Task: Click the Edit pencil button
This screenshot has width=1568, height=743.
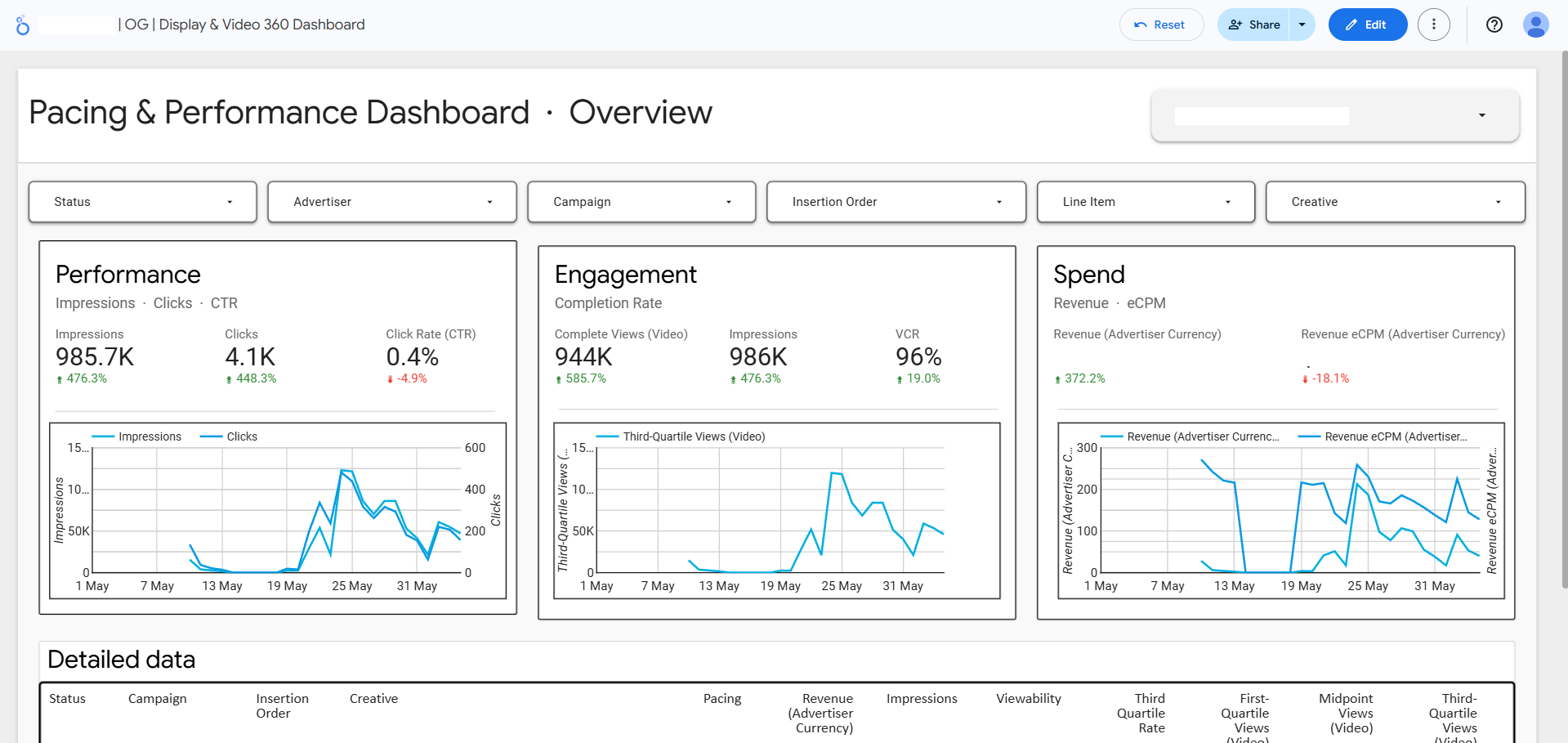Action: click(1367, 25)
